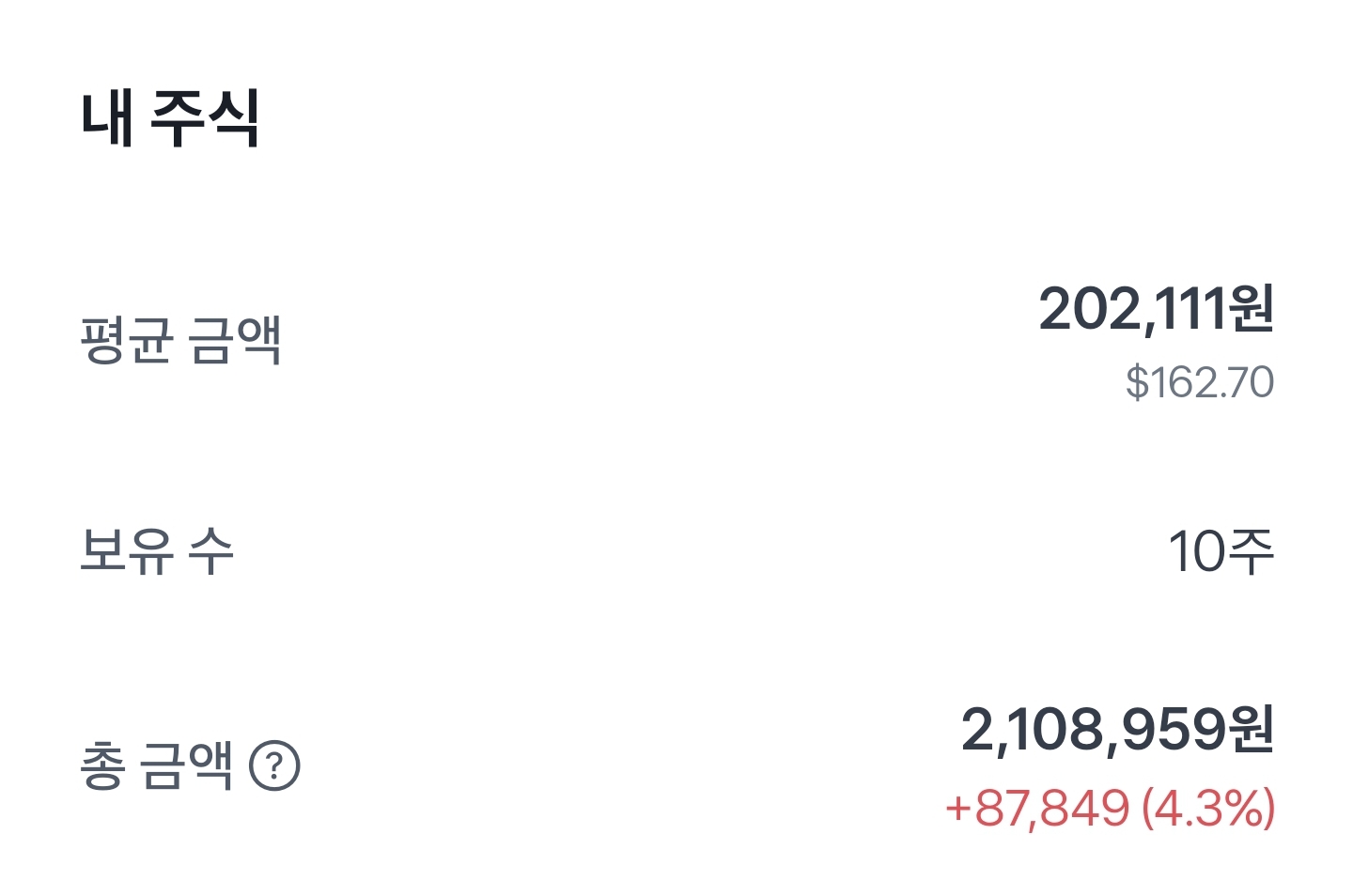Tap the 내 주식 heading
Viewport: 1353px width, 896px height.
tap(170, 118)
